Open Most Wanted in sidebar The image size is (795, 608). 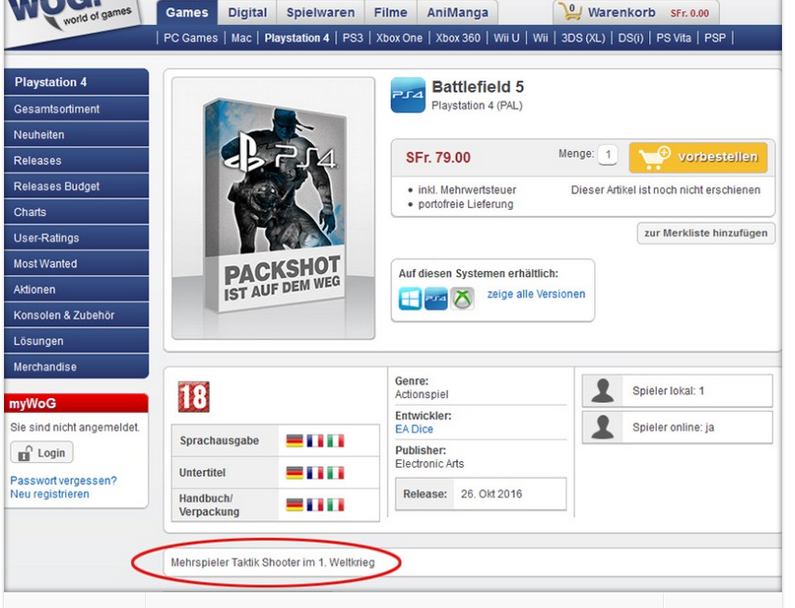(x=77, y=264)
